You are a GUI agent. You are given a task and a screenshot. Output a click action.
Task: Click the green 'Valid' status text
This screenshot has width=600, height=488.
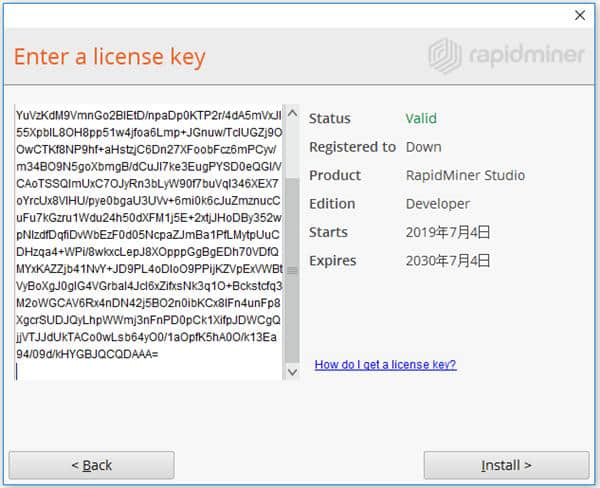(x=421, y=119)
